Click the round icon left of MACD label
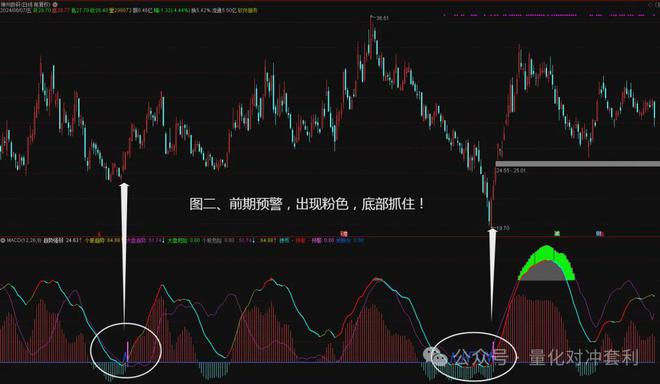 pos(3,241)
